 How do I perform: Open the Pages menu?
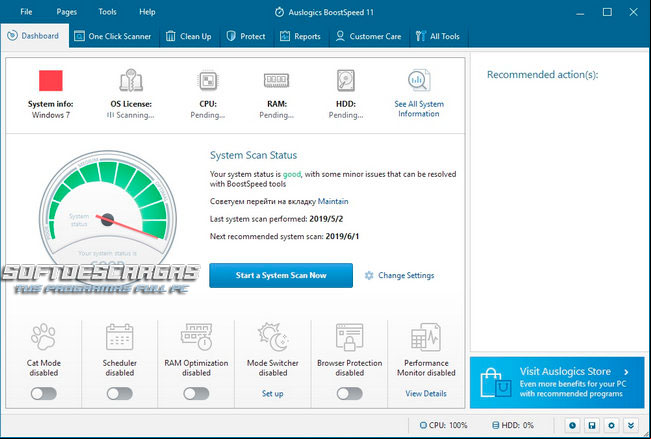tap(66, 12)
